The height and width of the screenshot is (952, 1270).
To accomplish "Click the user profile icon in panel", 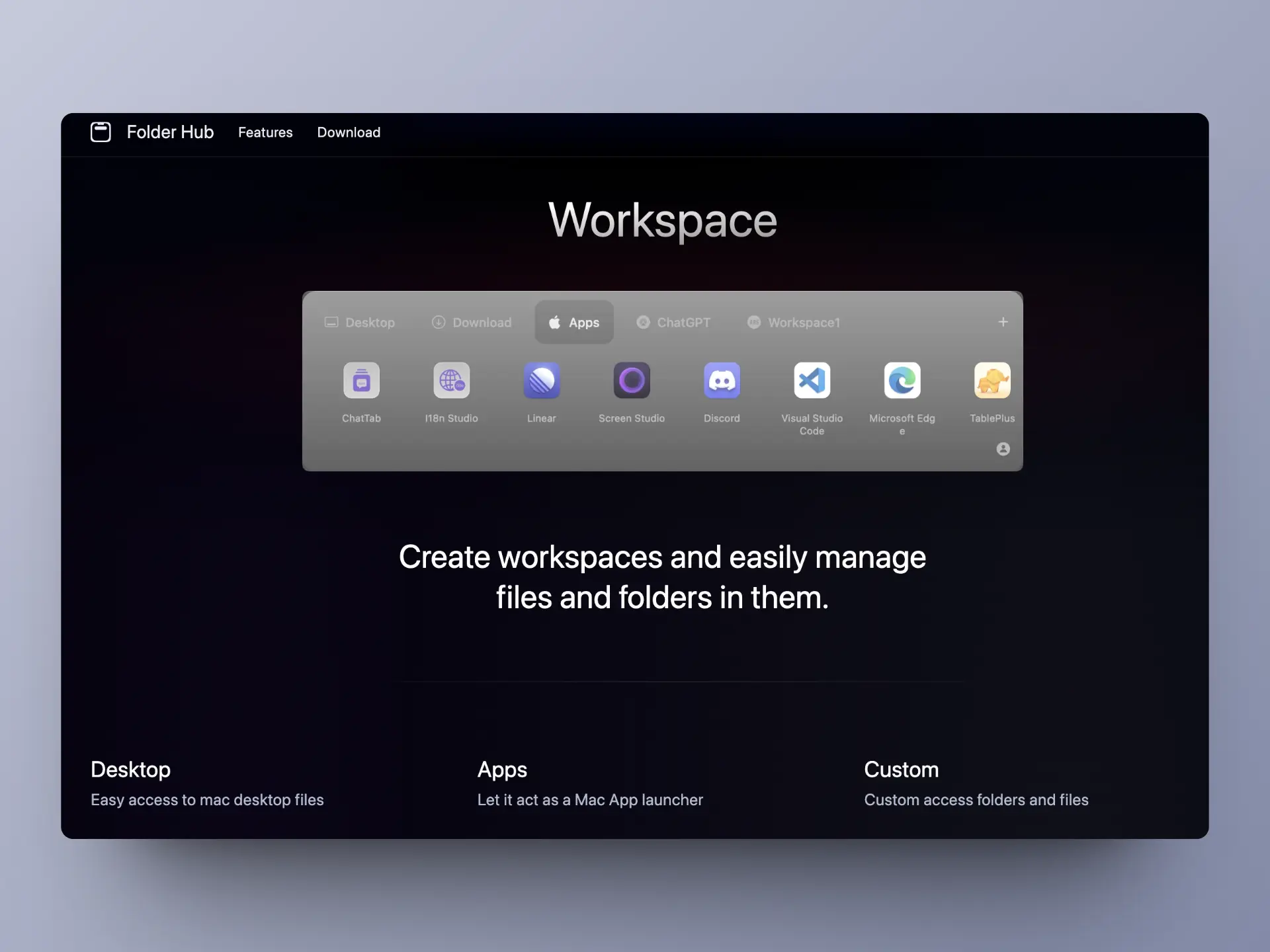I will (x=1003, y=449).
